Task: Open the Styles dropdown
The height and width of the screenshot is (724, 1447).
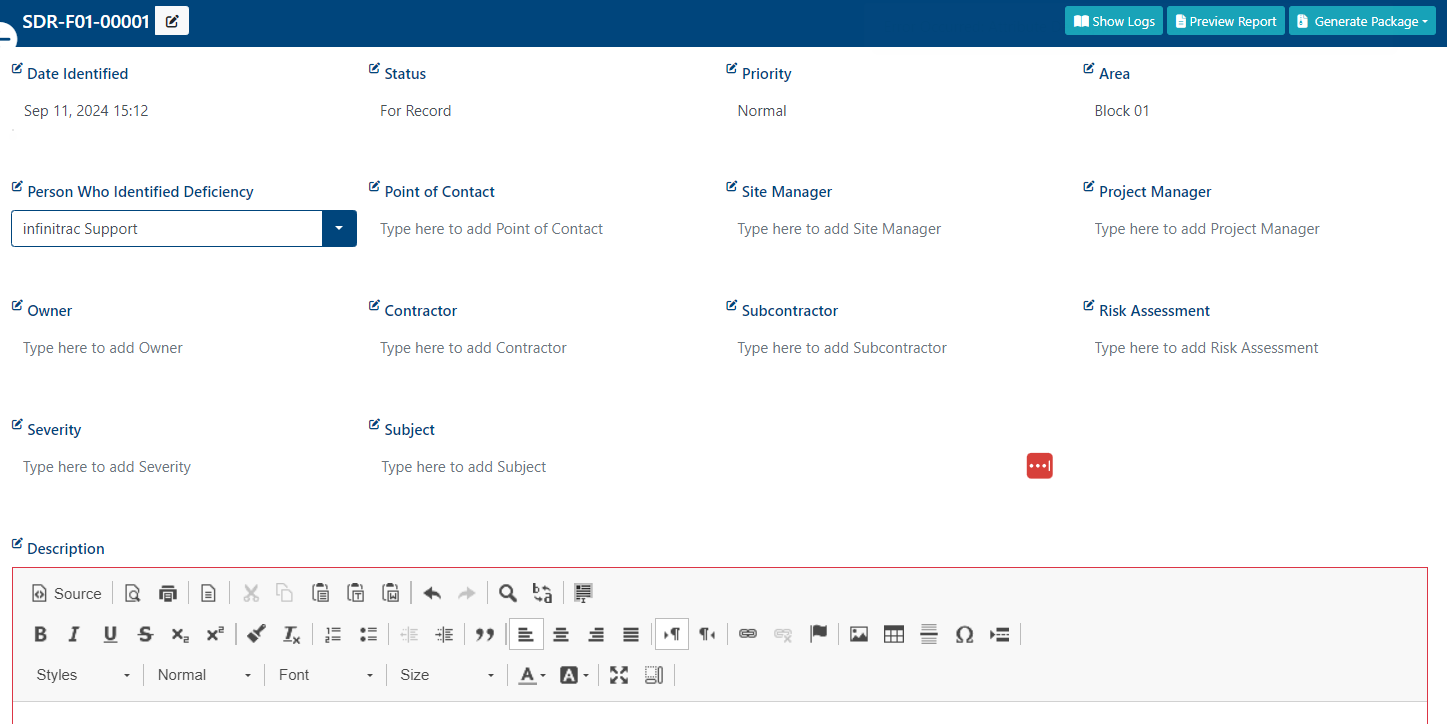Action: pos(83,675)
